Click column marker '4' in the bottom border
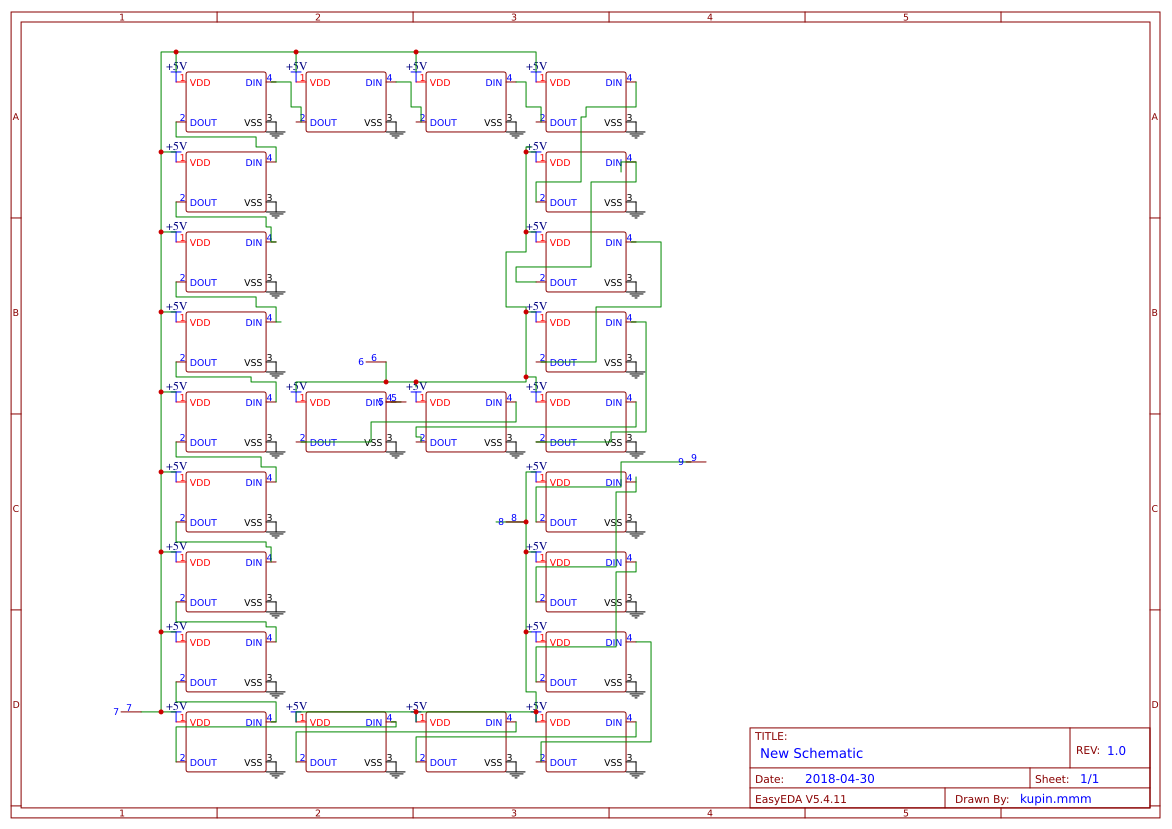Image resolution: width=1172 pixels, height=829 pixels. tap(709, 813)
